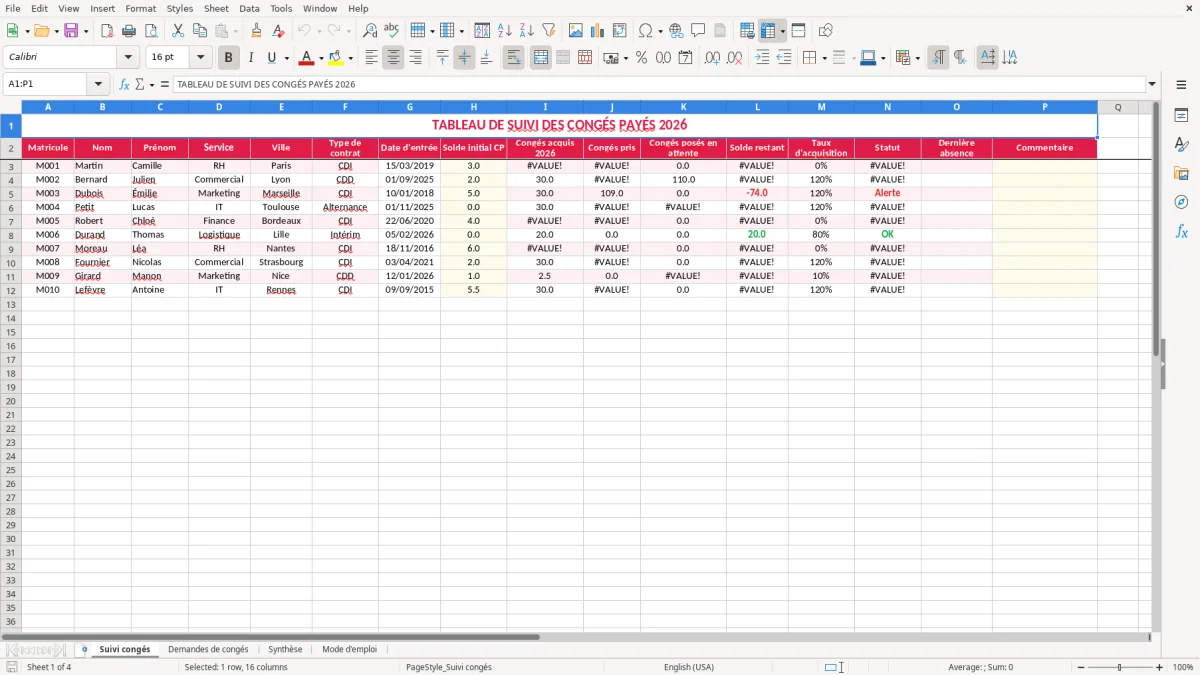Open sidebar Navigator panel

(x=1181, y=202)
